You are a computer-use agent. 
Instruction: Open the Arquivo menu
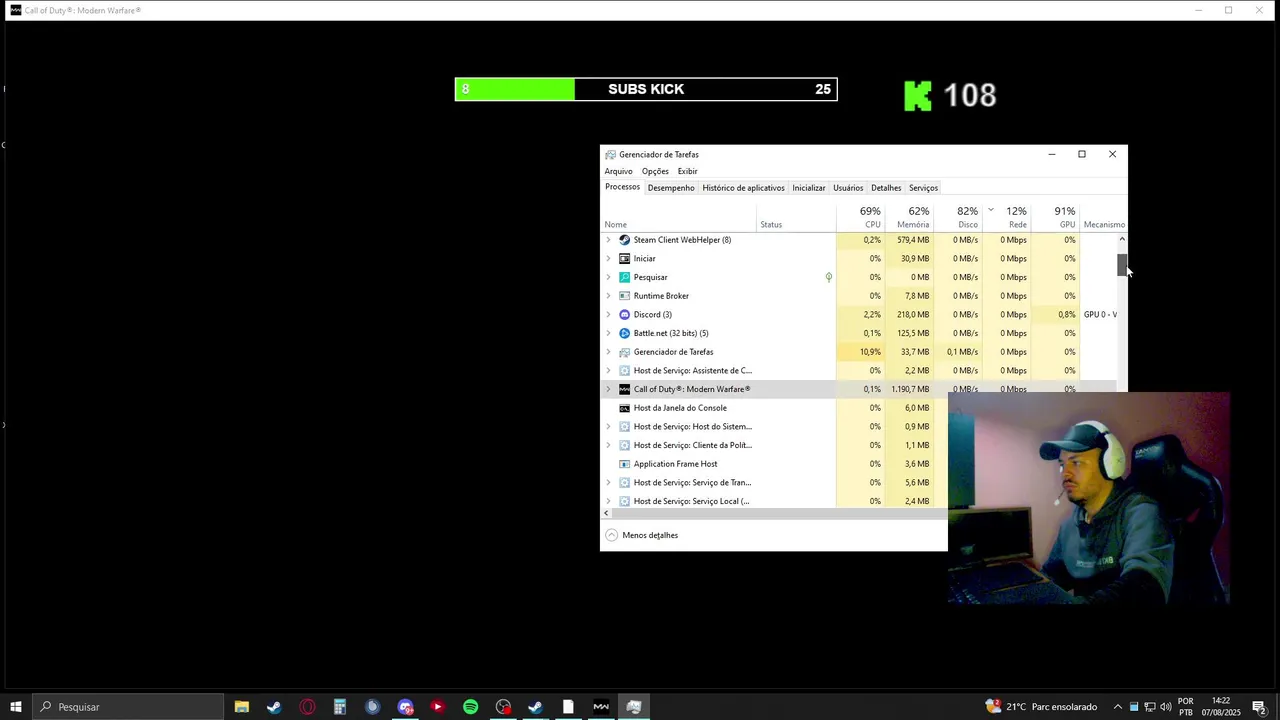(618, 171)
